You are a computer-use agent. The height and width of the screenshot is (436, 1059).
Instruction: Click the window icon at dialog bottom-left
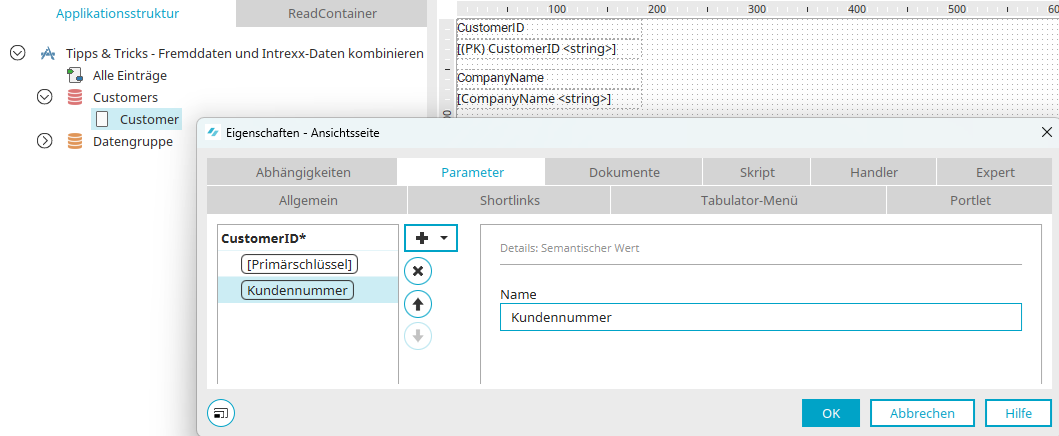221,412
